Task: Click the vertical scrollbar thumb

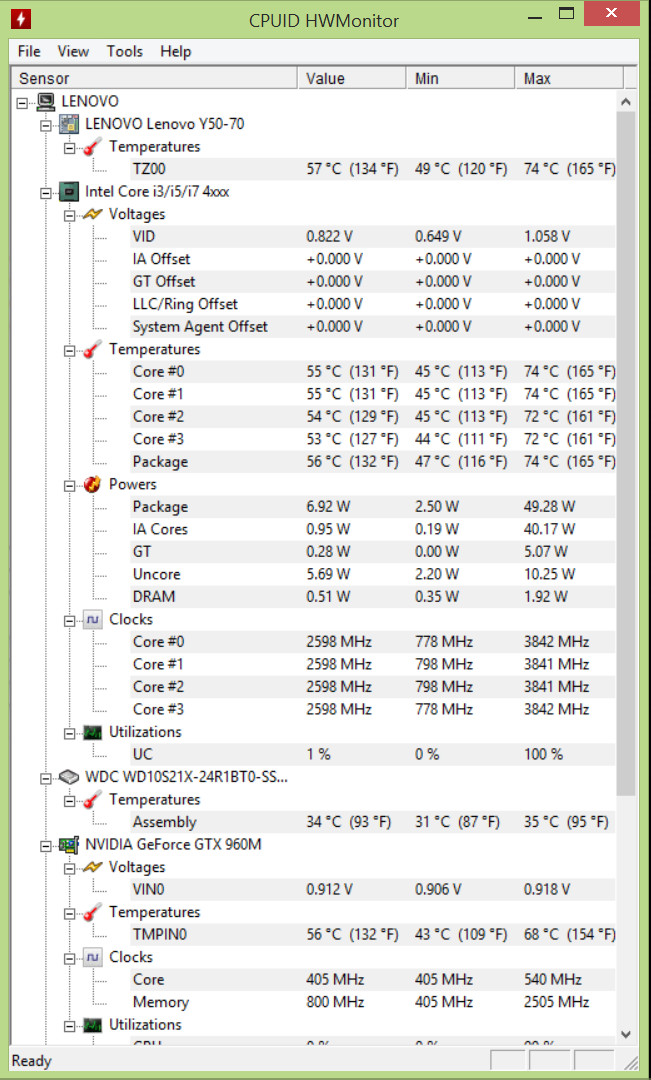Action: pyautogui.click(x=626, y=455)
